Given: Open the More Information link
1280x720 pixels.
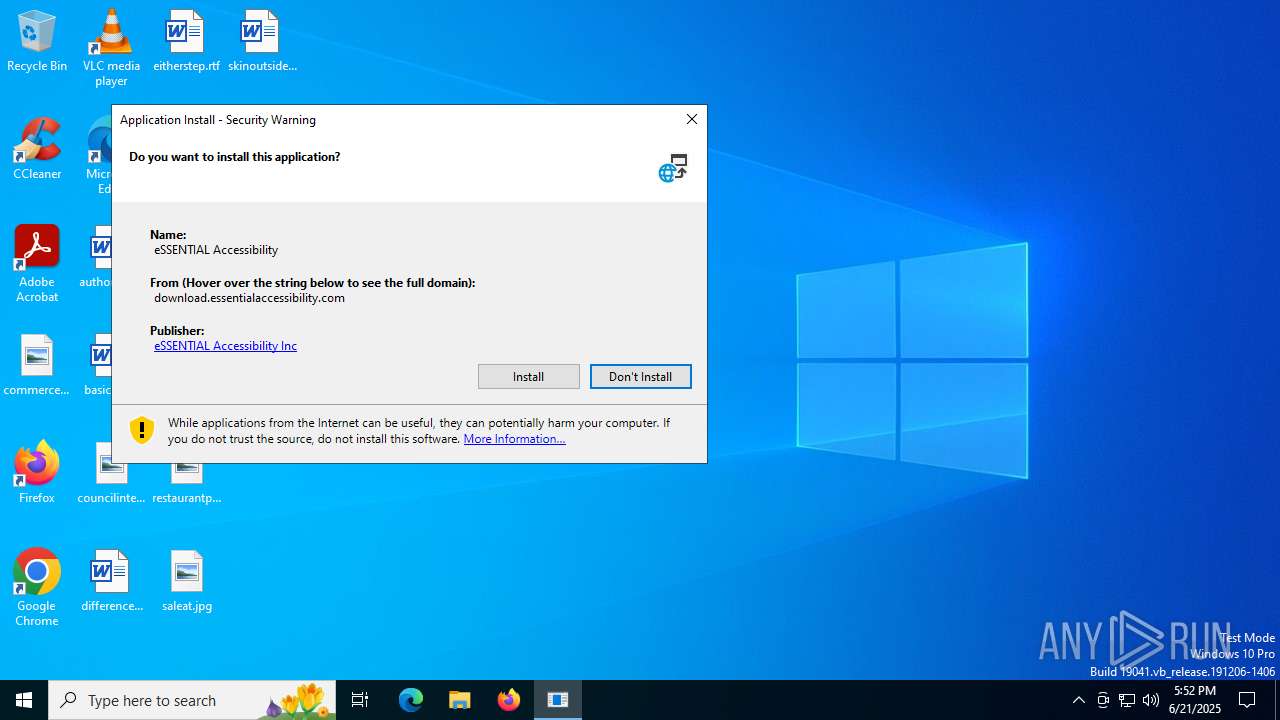Looking at the screenshot, I should (514, 439).
